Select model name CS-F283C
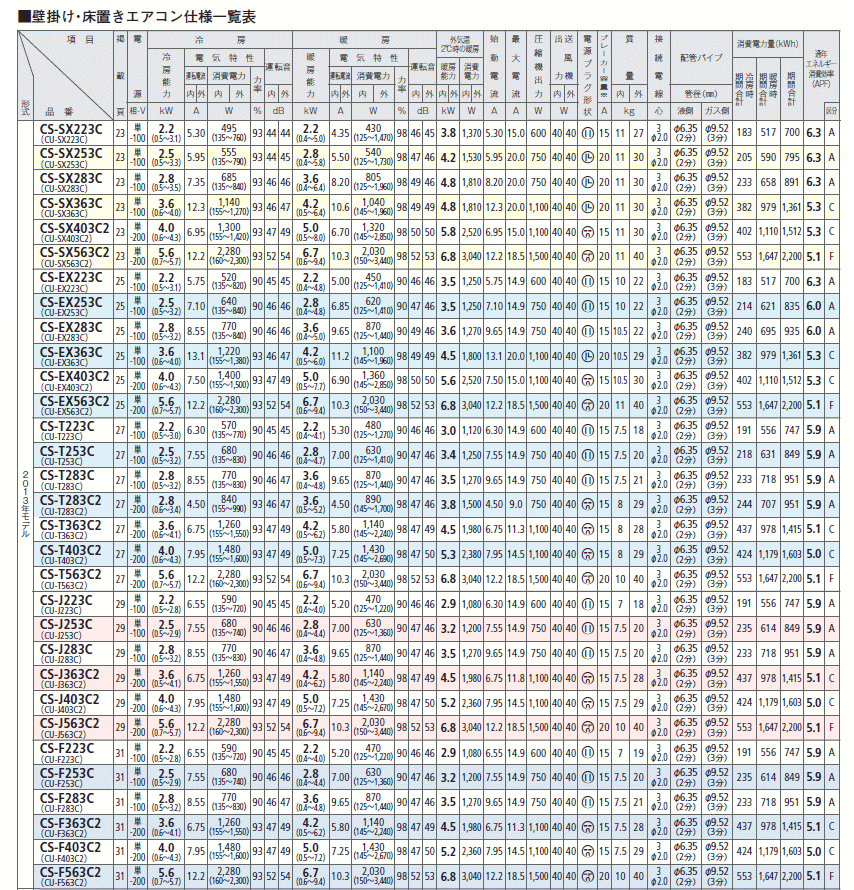The width and height of the screenshot is (854, 890). click(66, 798)
